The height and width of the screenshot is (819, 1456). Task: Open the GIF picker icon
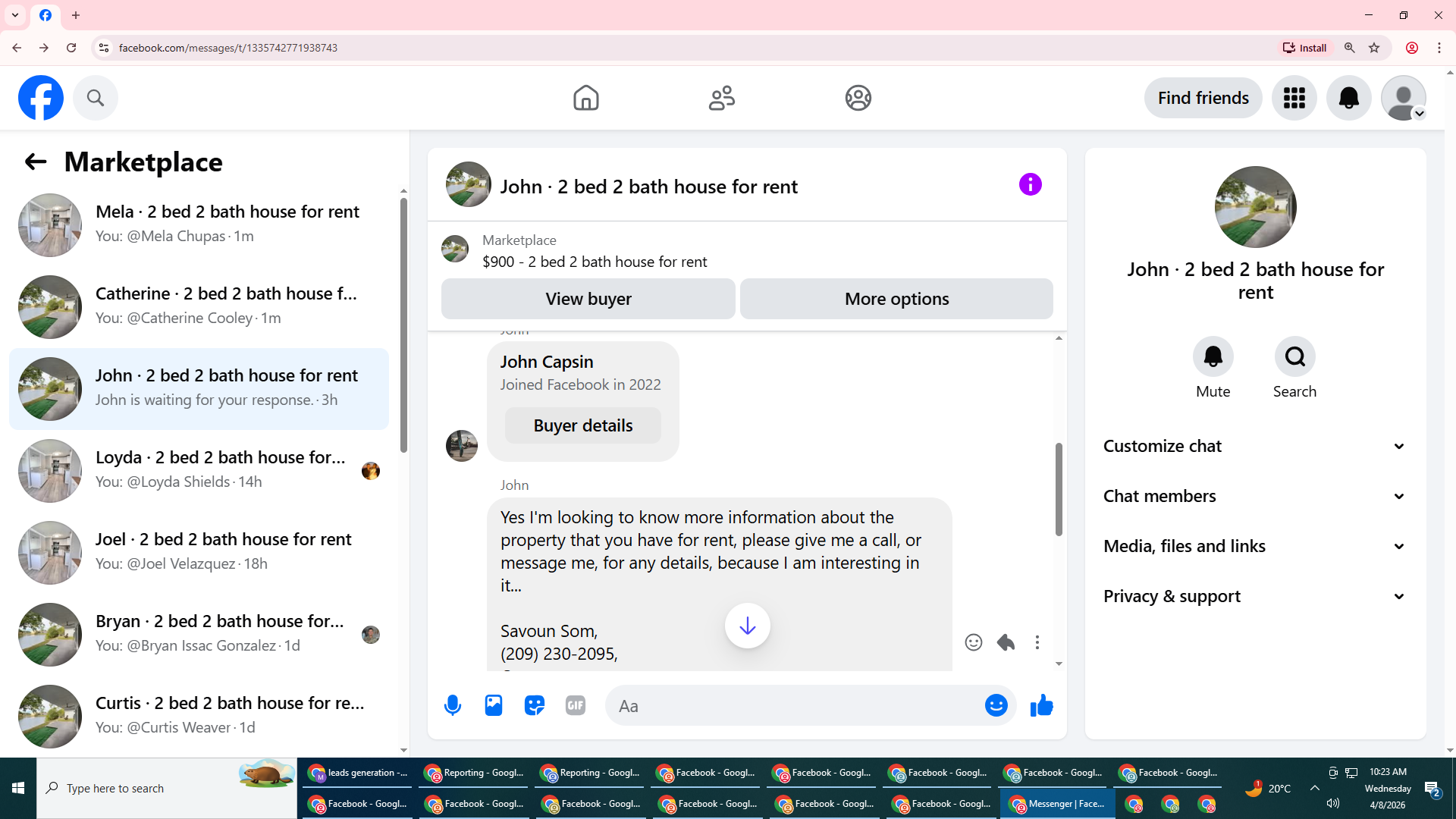[x=576, y=705]
